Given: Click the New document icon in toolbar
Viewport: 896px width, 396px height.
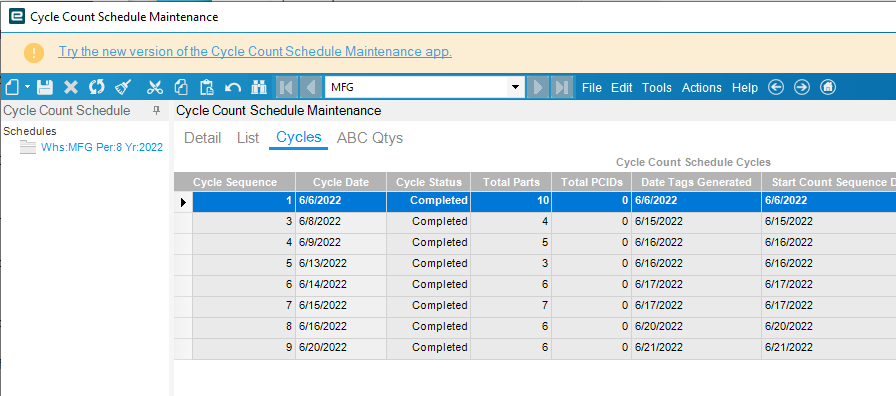Looking at the screenshot, I should tap(12, 87).
